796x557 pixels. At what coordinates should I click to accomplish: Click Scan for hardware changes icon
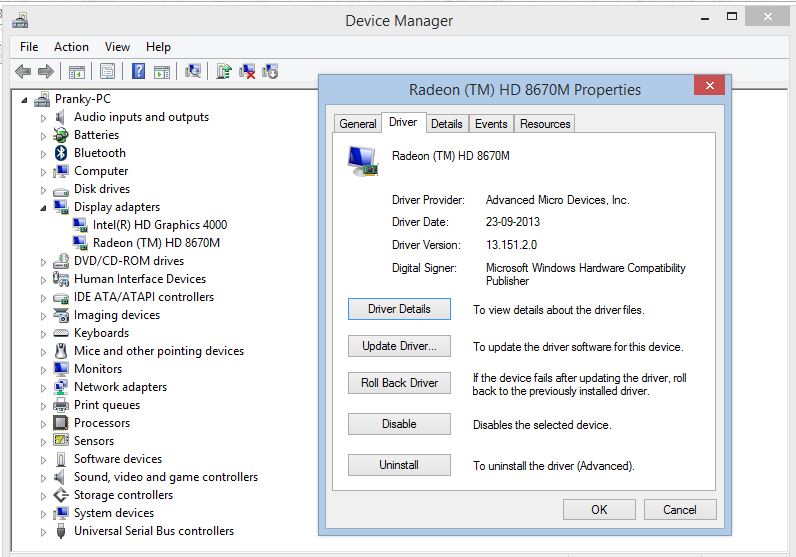tap(193, 71)
